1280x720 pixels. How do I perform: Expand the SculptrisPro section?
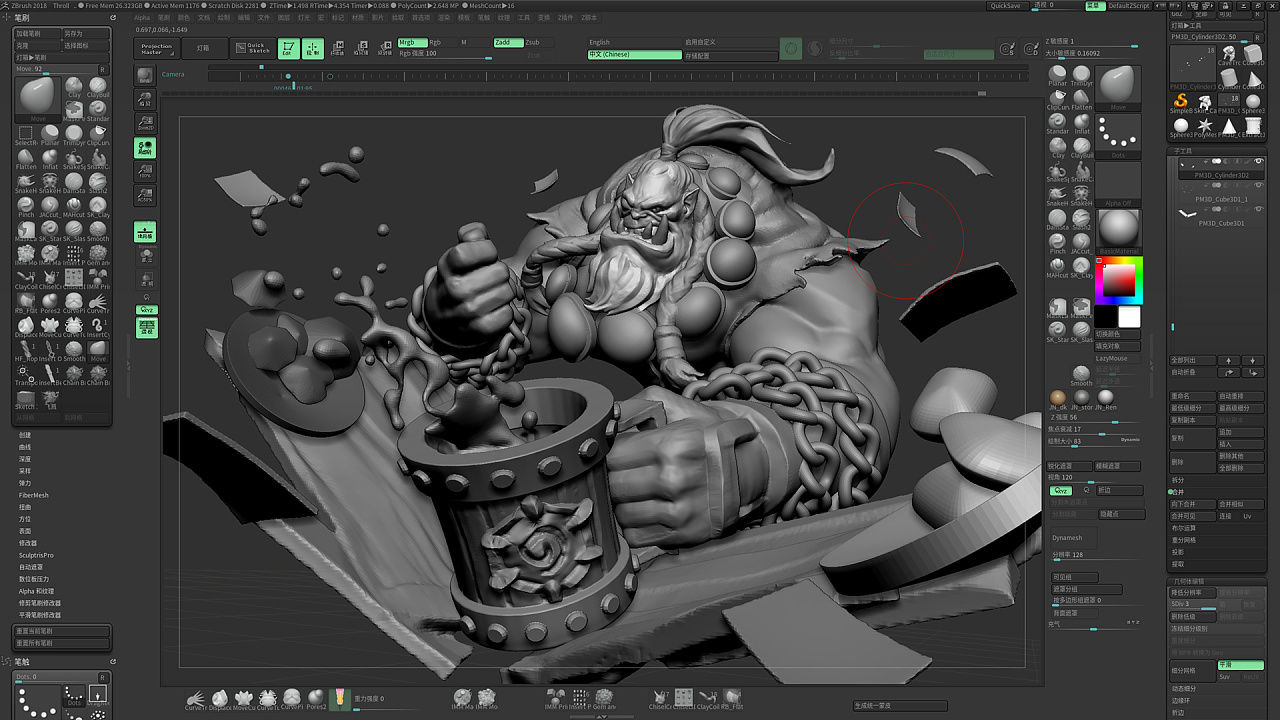pyautogui.click(x=36, y=555)
